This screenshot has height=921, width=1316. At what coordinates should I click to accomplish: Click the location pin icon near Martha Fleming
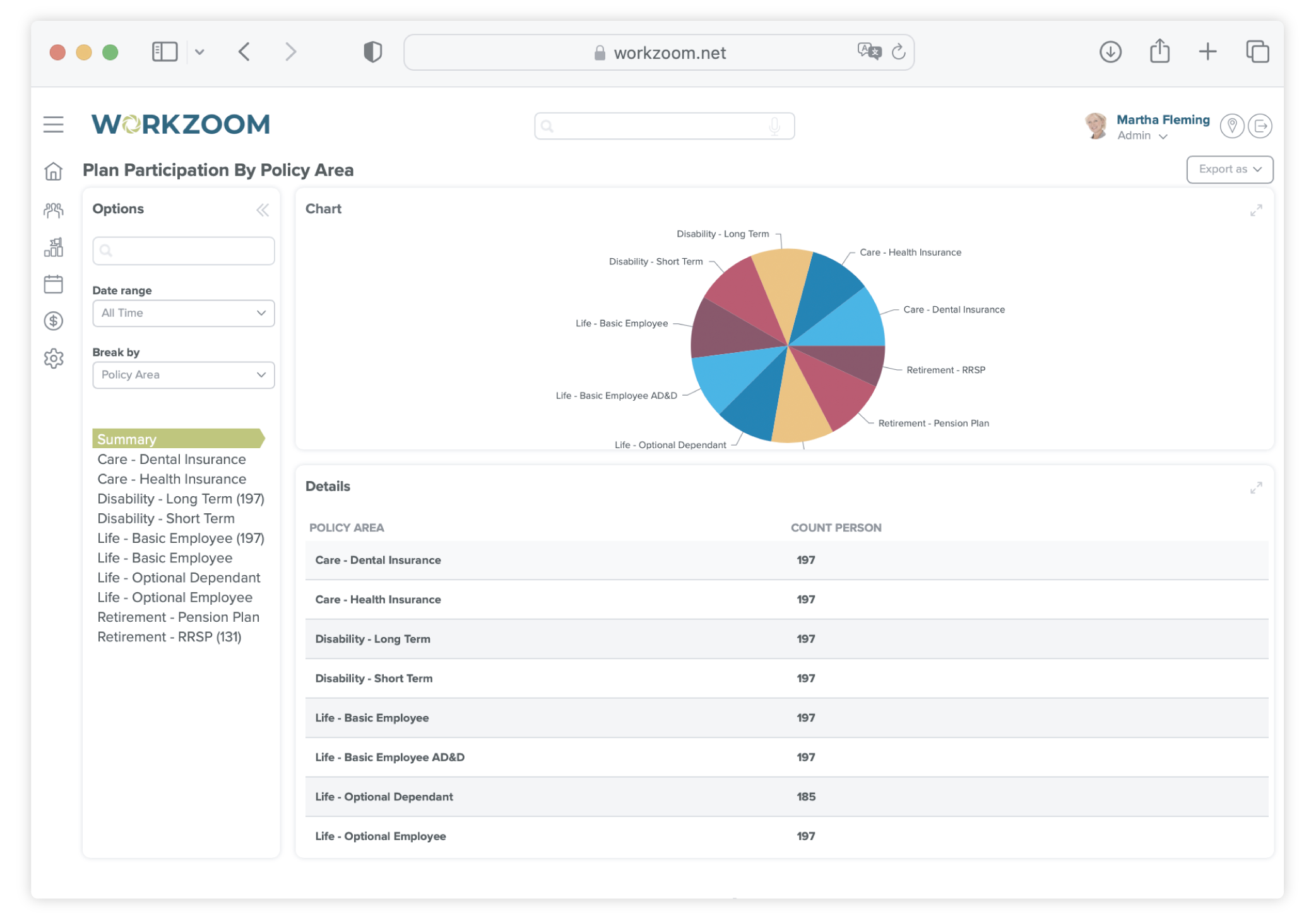tap(1231, 126)
